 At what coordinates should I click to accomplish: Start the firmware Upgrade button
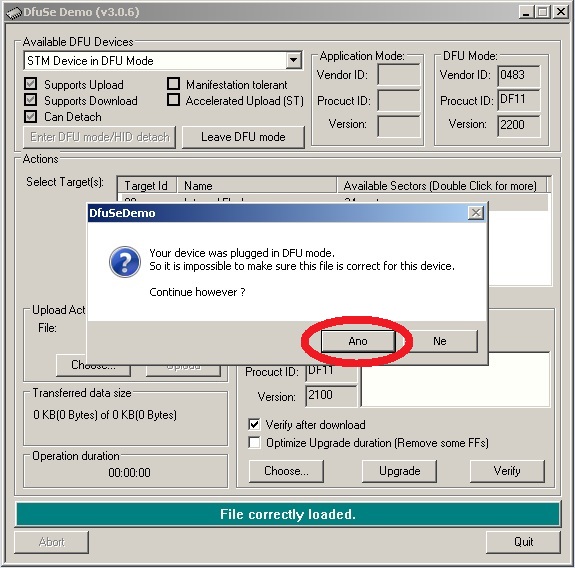399,471
